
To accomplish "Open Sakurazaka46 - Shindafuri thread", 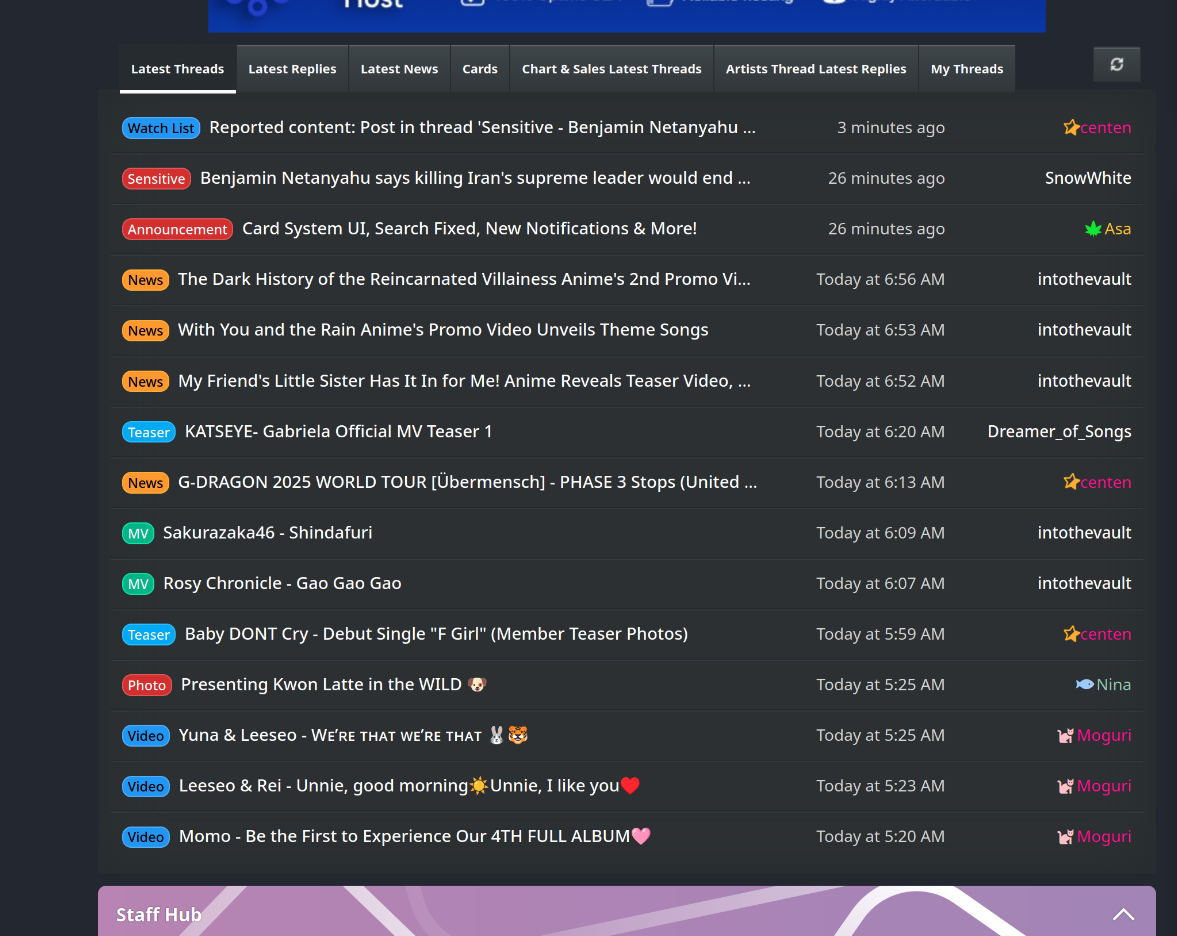I will click(267, 532).
